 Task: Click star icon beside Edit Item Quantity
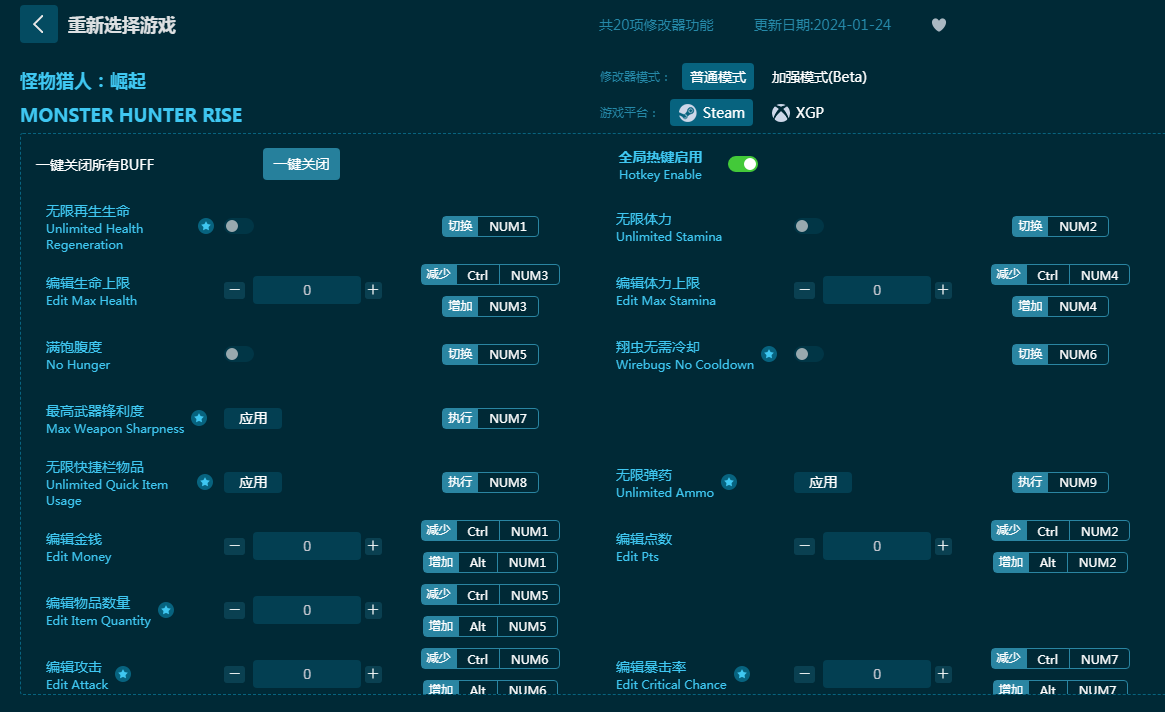tap(166, 610)
